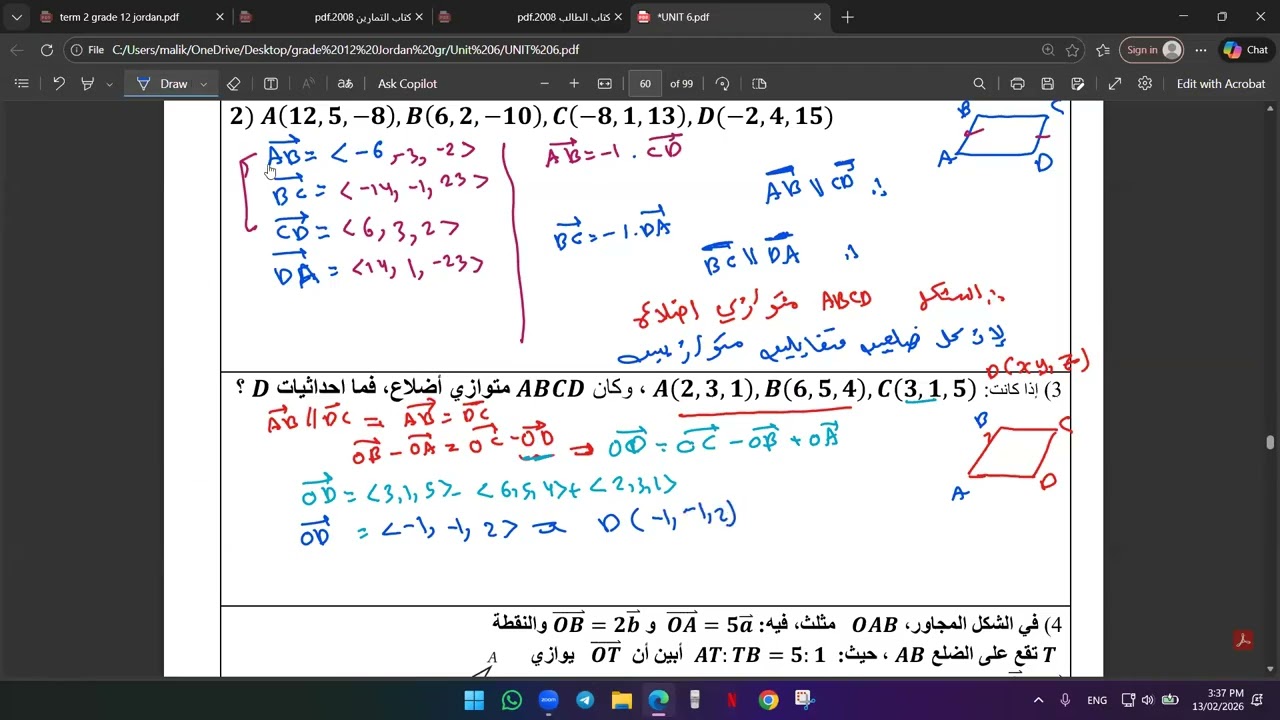Open PDF settings gear

pos(1145,84)
